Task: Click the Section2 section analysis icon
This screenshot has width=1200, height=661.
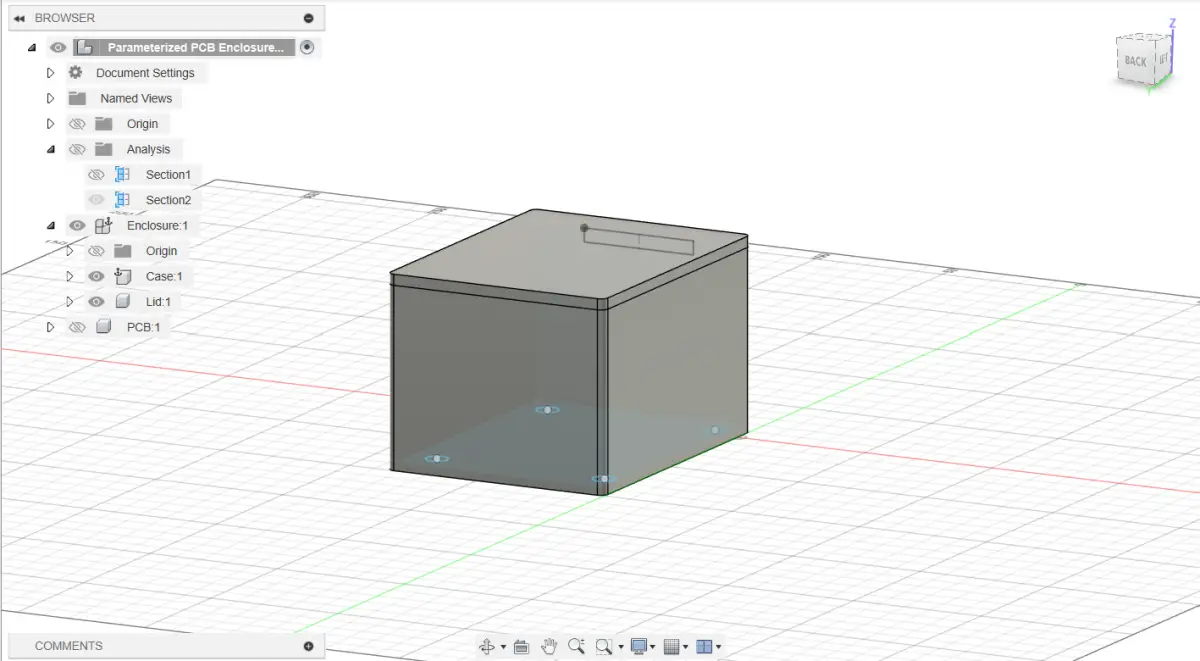Action: click(x=122, y=200)
